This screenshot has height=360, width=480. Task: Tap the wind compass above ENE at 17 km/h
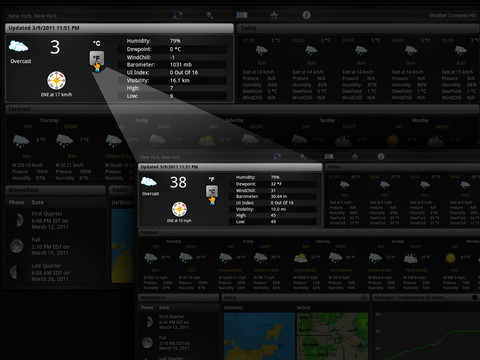click(56, 80)
